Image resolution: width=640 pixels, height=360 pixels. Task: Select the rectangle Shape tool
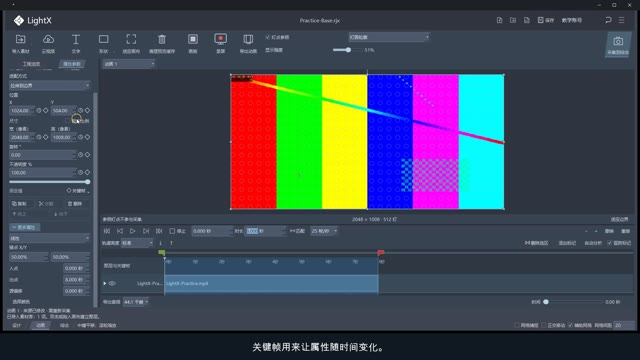click(x=104, y=44)
